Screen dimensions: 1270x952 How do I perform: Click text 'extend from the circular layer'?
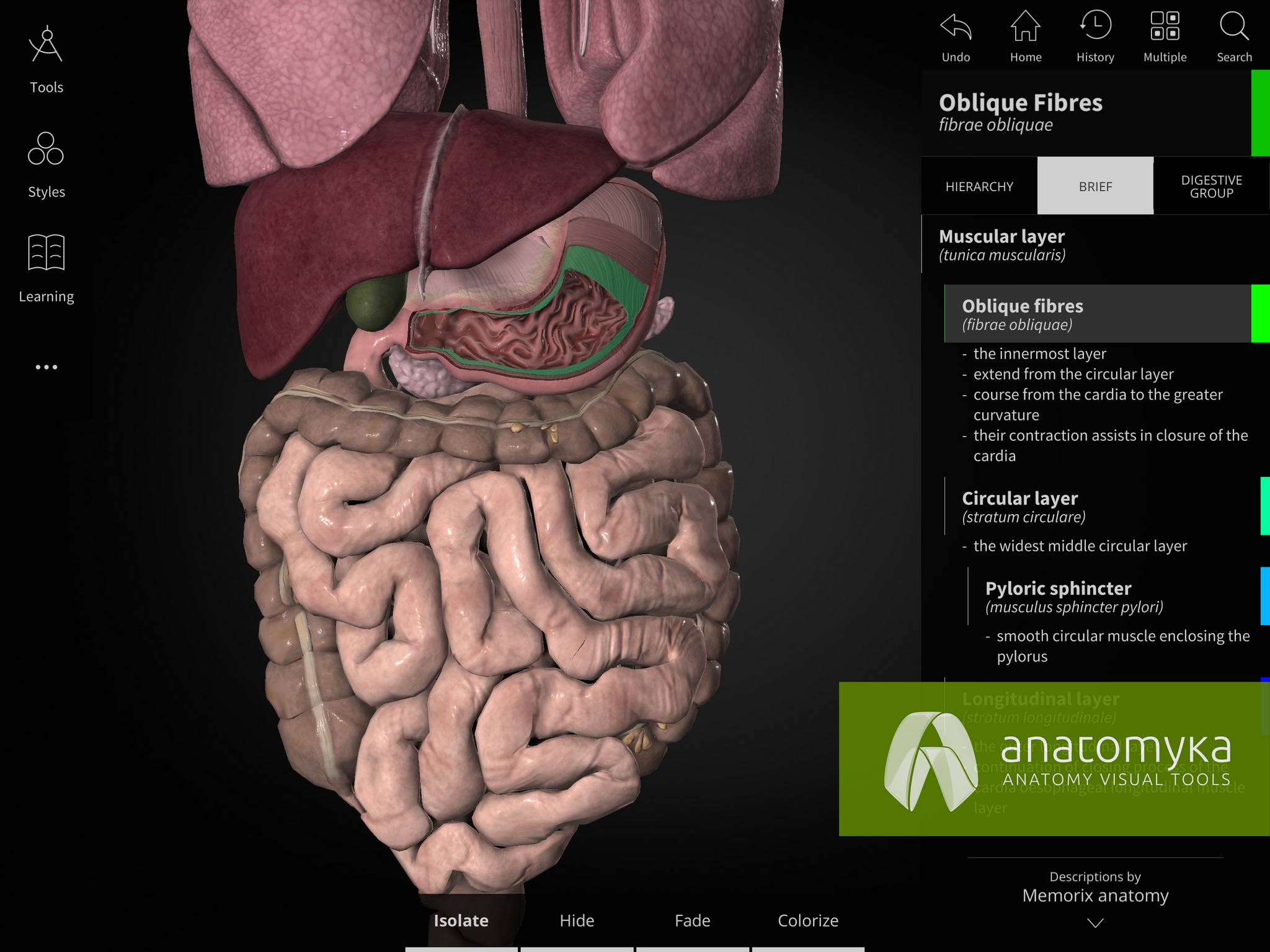click(x=1073, y=374)
